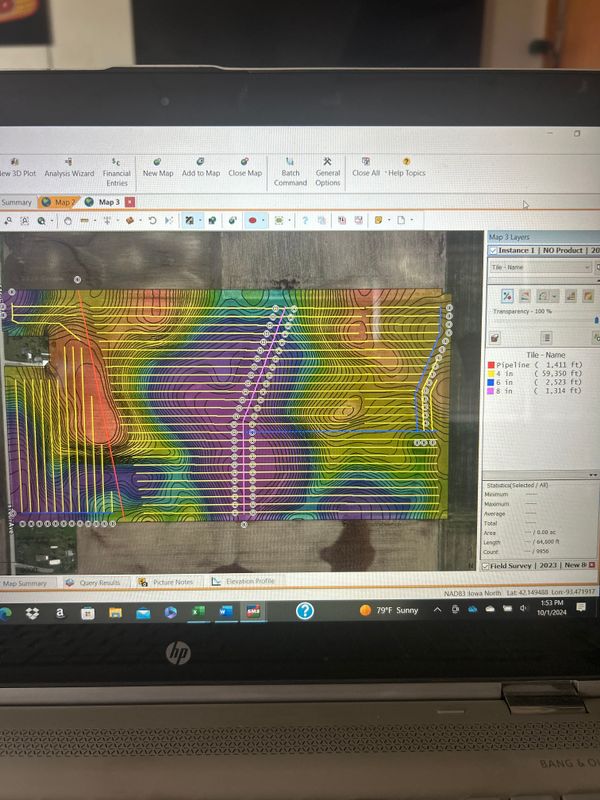Select the measure ruler tool

click(85, 220)
